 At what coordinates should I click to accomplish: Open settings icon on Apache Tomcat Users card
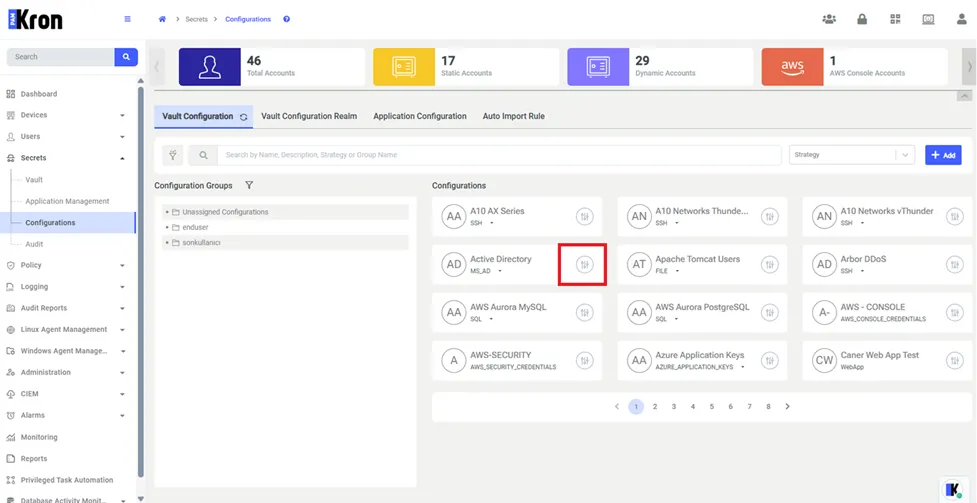pos(770,265)
